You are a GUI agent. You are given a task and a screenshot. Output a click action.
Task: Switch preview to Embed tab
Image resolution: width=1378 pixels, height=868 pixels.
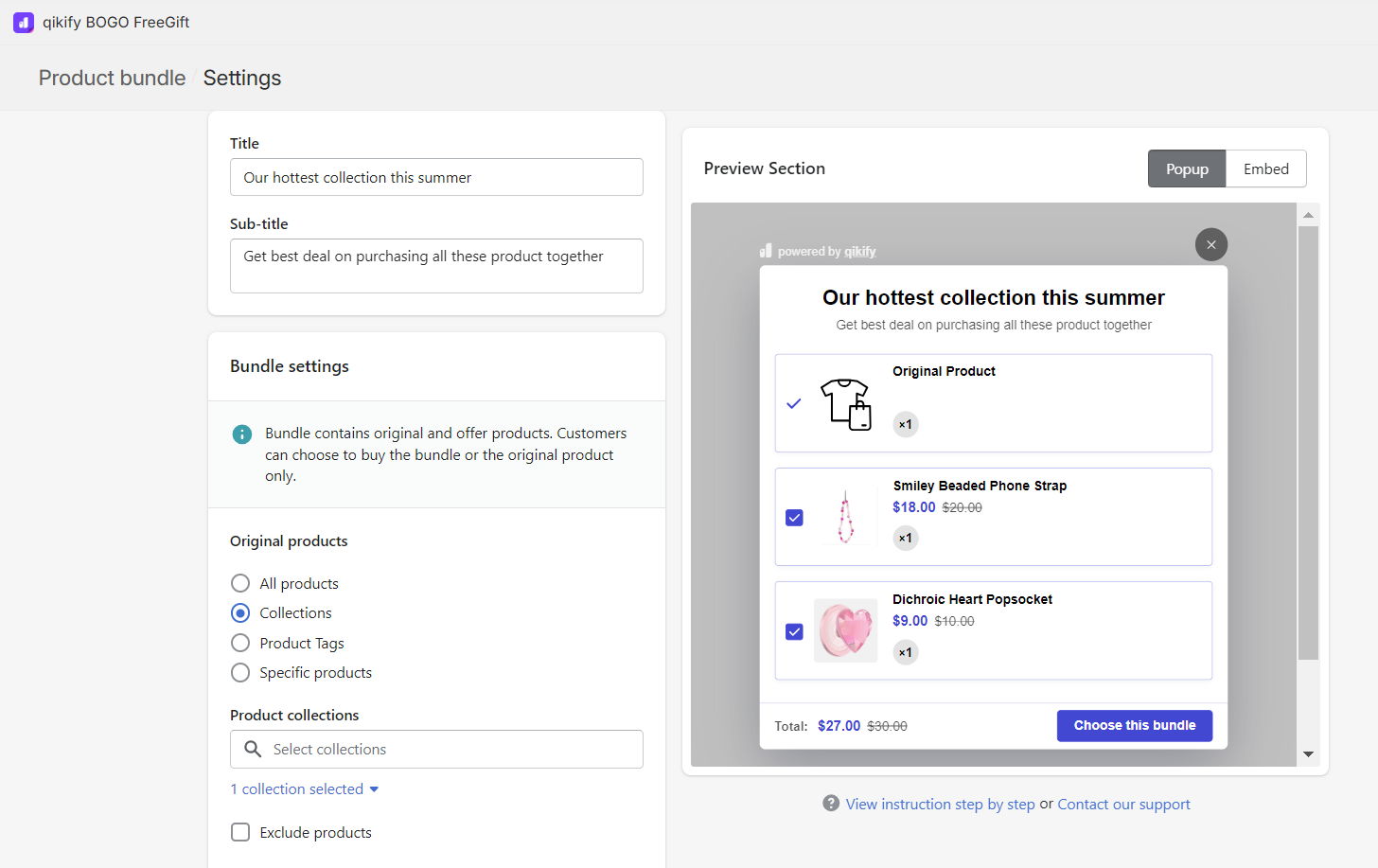(1265, 168)
